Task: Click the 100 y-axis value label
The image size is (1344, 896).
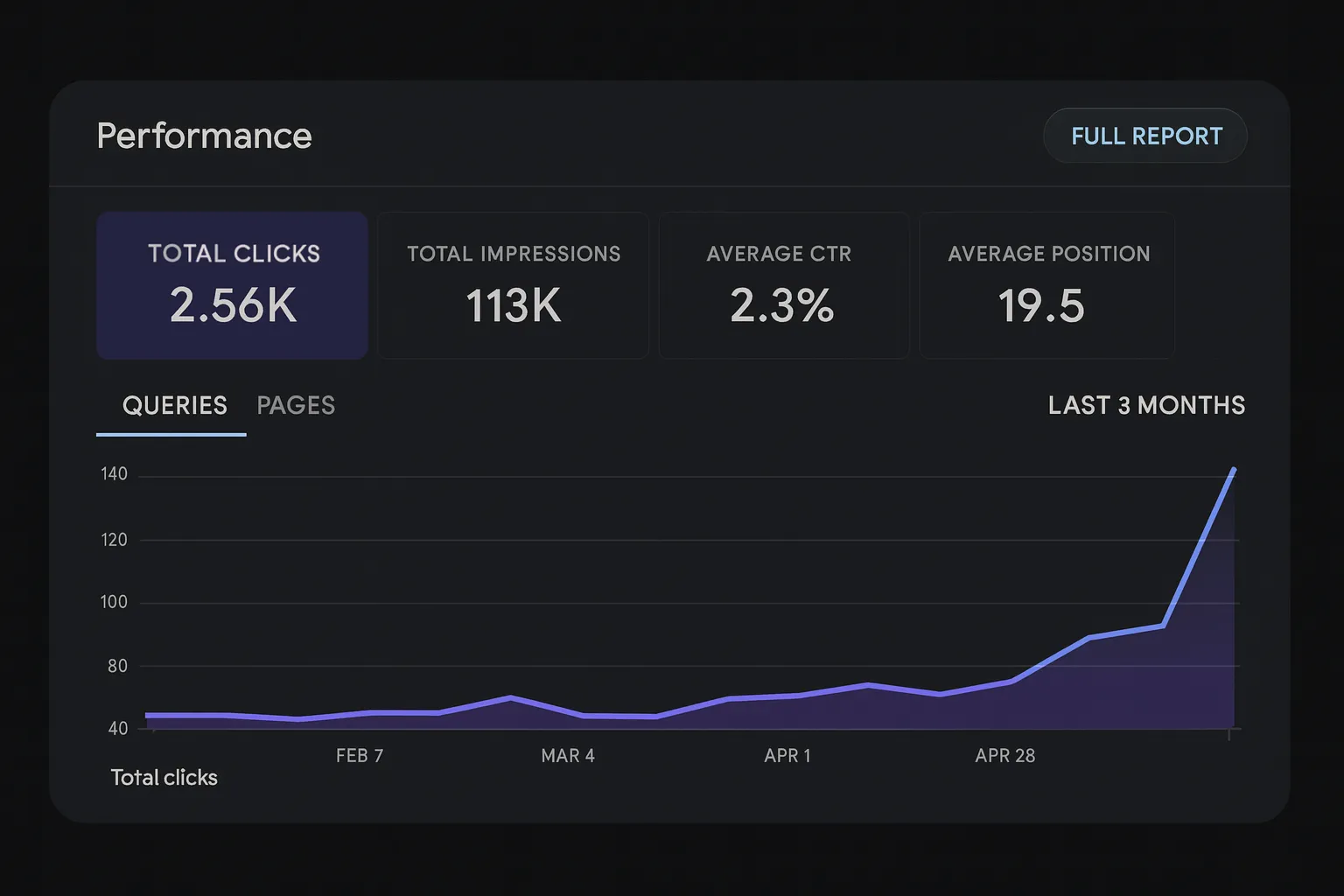Action: tap(114, 602)
